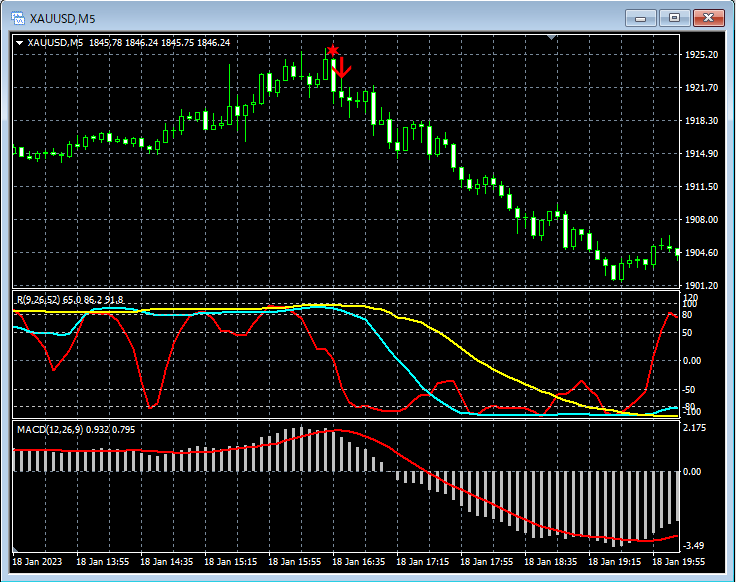Click price level 1908.00 on the scale
Screen dimensions: 737x582
pyautogui.click(x=701, y=220)
